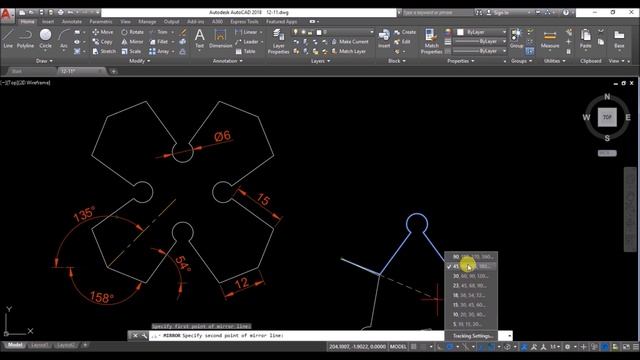The height and width of the screenshot is (360, 640).
Task: Expand the Modify panel
Action: pyautogui.click(x=140, y=61)
